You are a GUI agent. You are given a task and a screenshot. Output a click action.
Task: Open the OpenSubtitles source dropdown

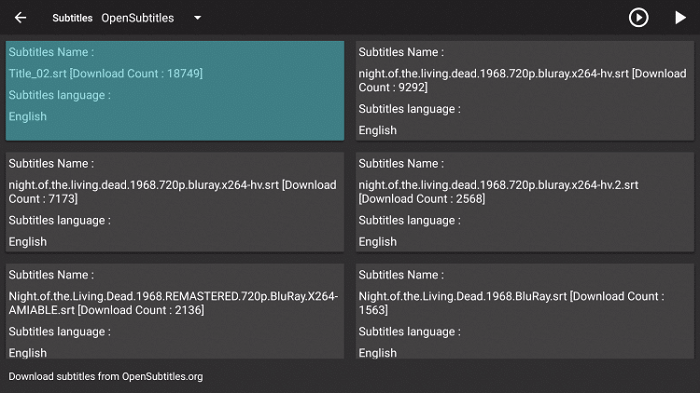(x=197, y=18)
